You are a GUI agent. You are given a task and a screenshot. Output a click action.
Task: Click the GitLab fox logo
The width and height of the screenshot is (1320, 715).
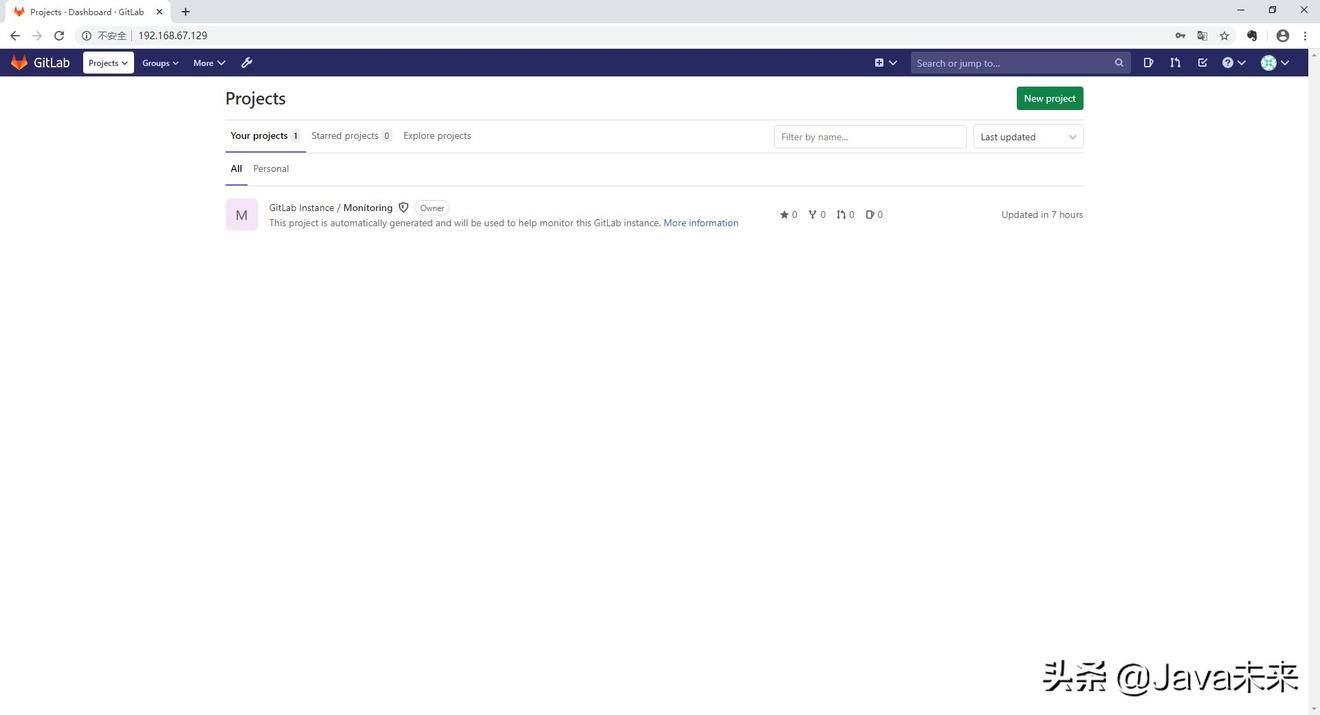(x=19, y=63)
